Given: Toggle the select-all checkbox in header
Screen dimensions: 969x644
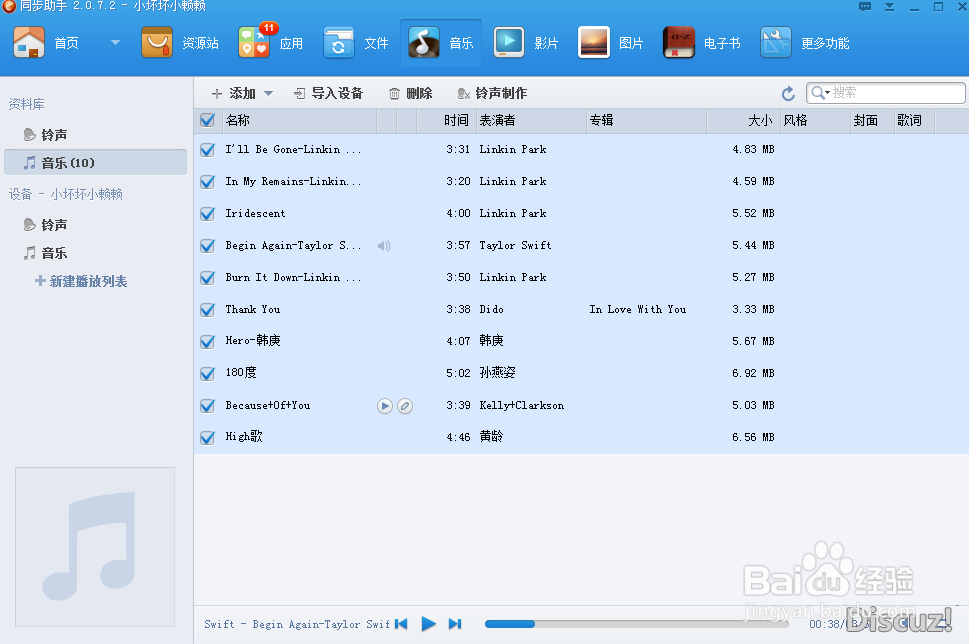Looking at the screenshot, I should [208, 120].
